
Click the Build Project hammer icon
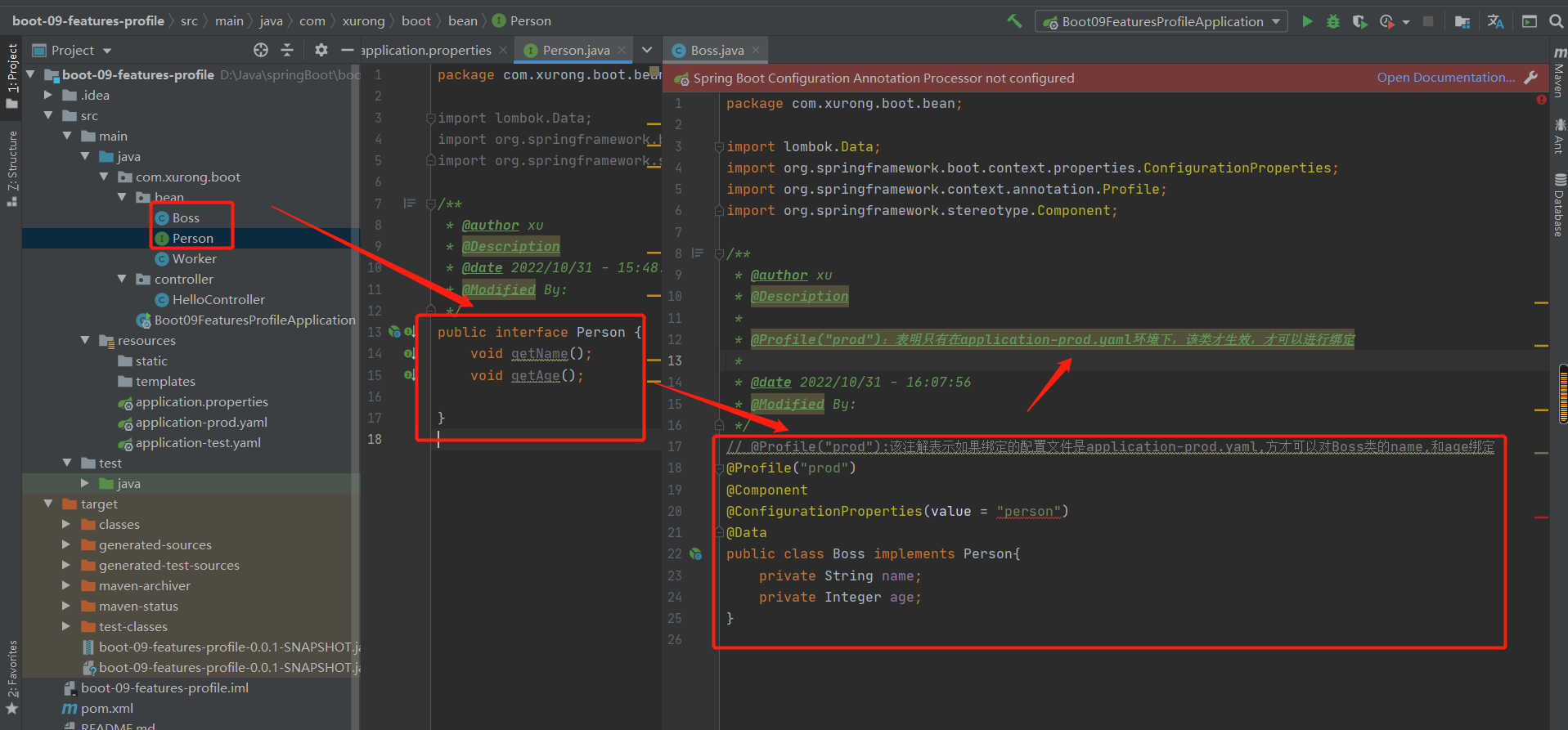(x=1014, y=21)
